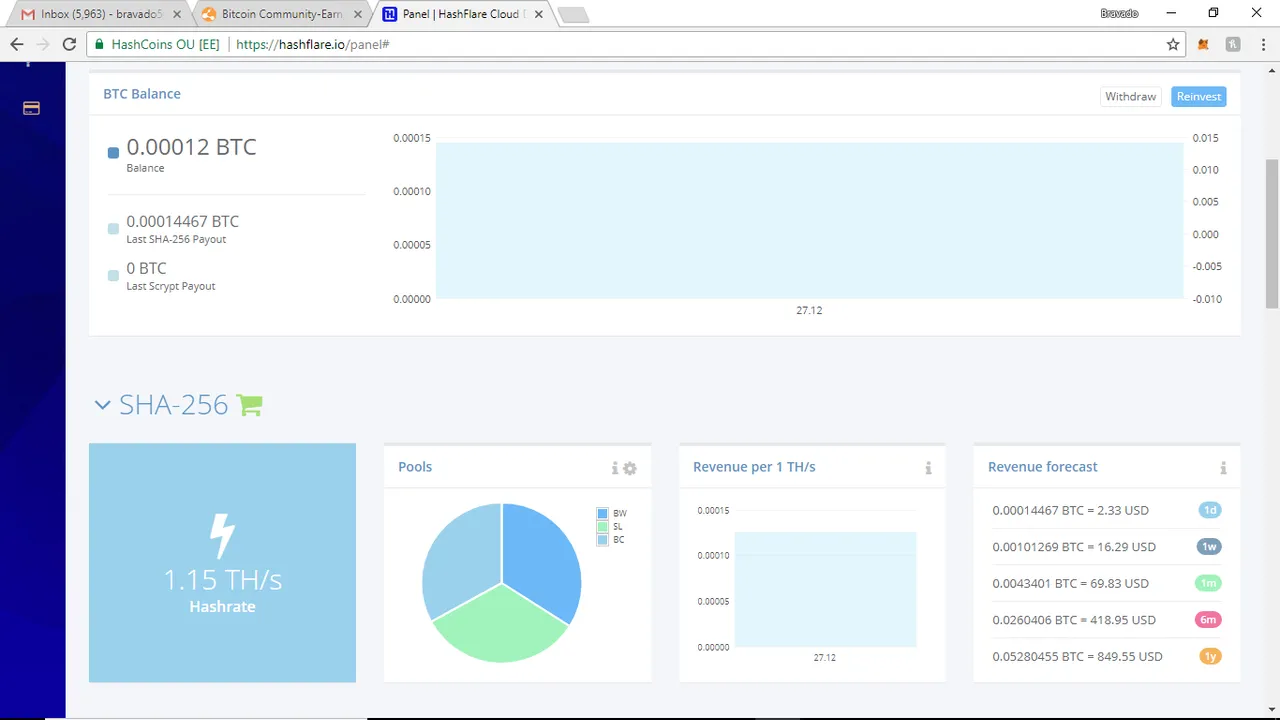Toggle Last Scrypt Payout legend swatch
The width and height of the screenshot is (1280, 720).
113,276
